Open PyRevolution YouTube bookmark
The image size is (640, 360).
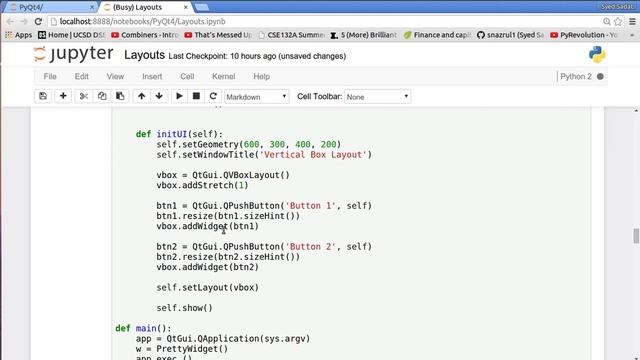[584, 35]
